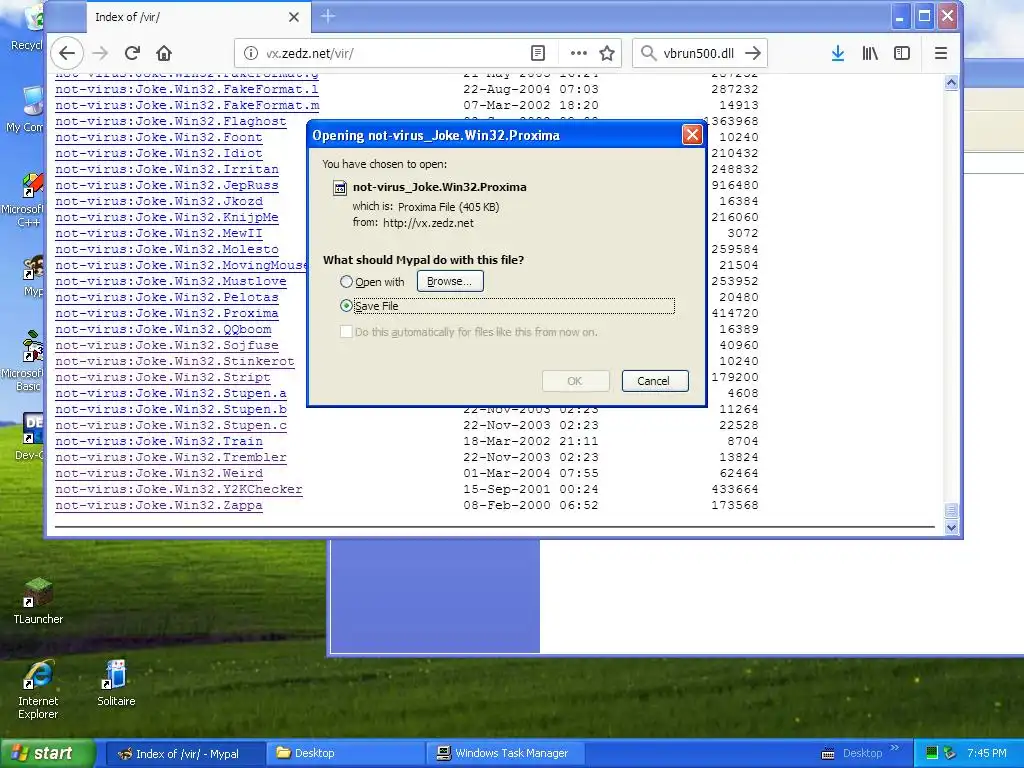Switch to Desktop folder taskbar item
Screen dimensions: 1024x768
tap(345, 754)
